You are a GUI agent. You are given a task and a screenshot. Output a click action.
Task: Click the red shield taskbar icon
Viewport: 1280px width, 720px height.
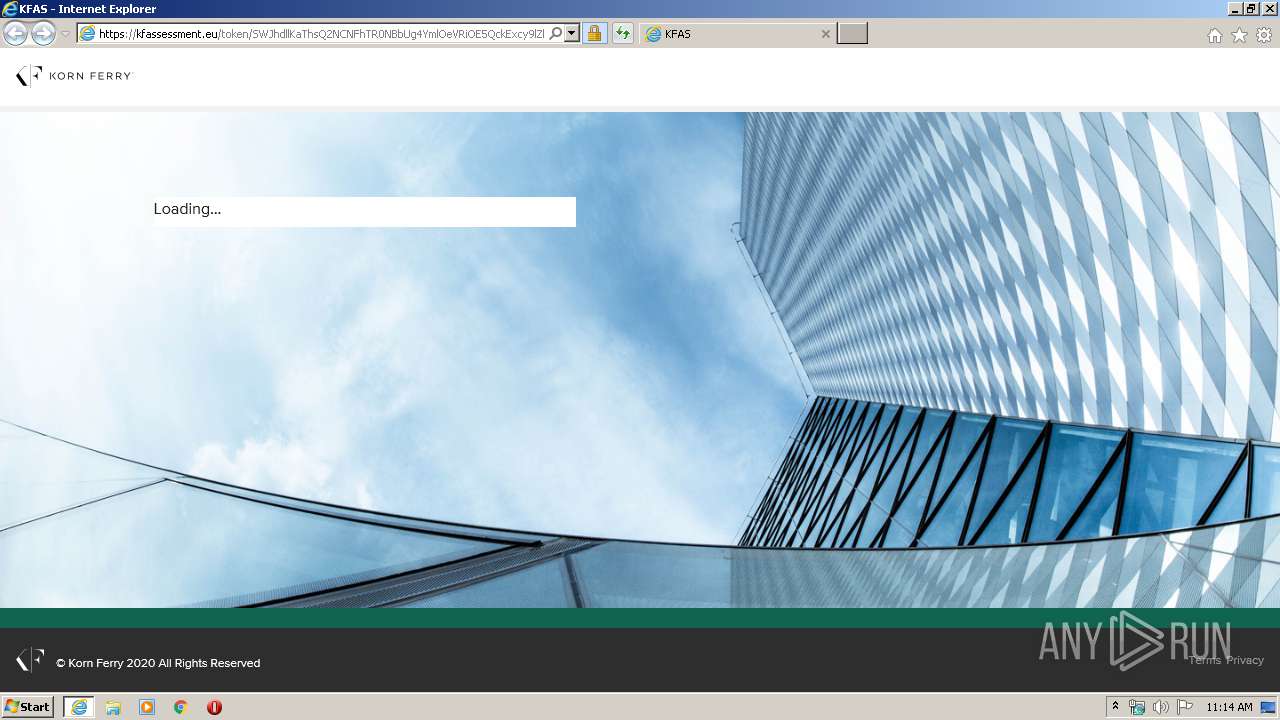(214, 707)
